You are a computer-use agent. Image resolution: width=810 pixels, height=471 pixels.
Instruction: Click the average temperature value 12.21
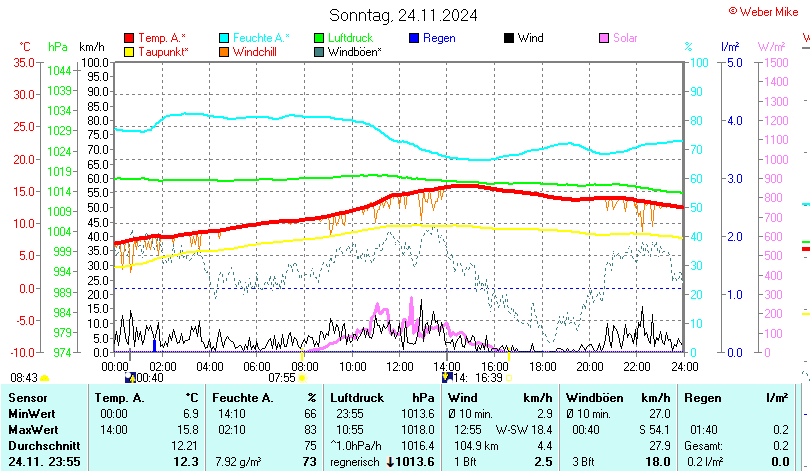[185, 446]
